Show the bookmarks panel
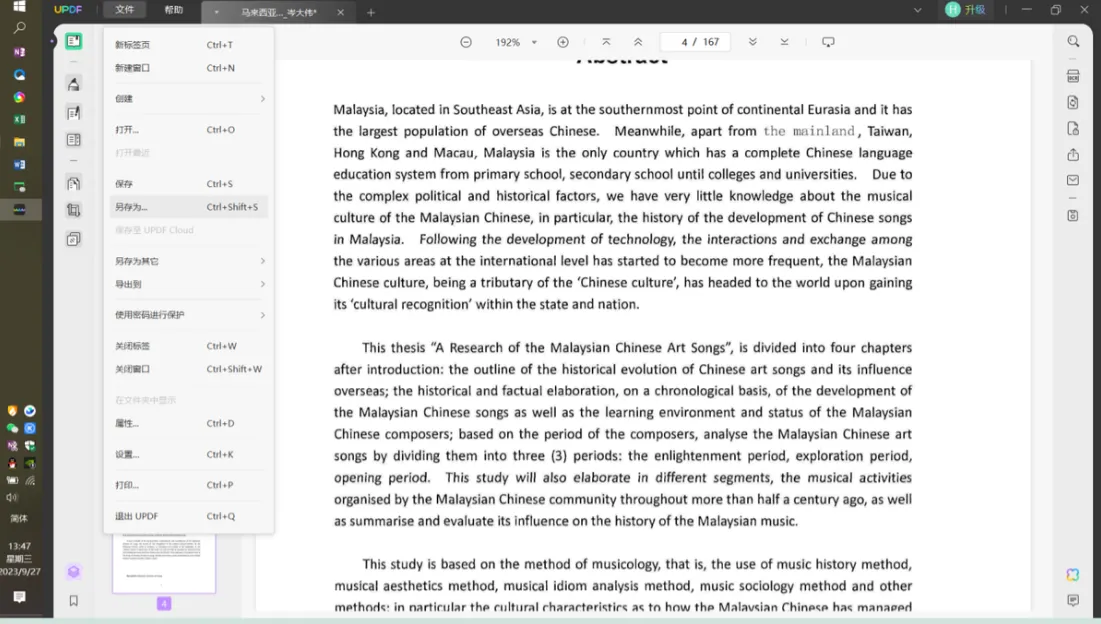 pyautogui.click(x=74, y=601)
